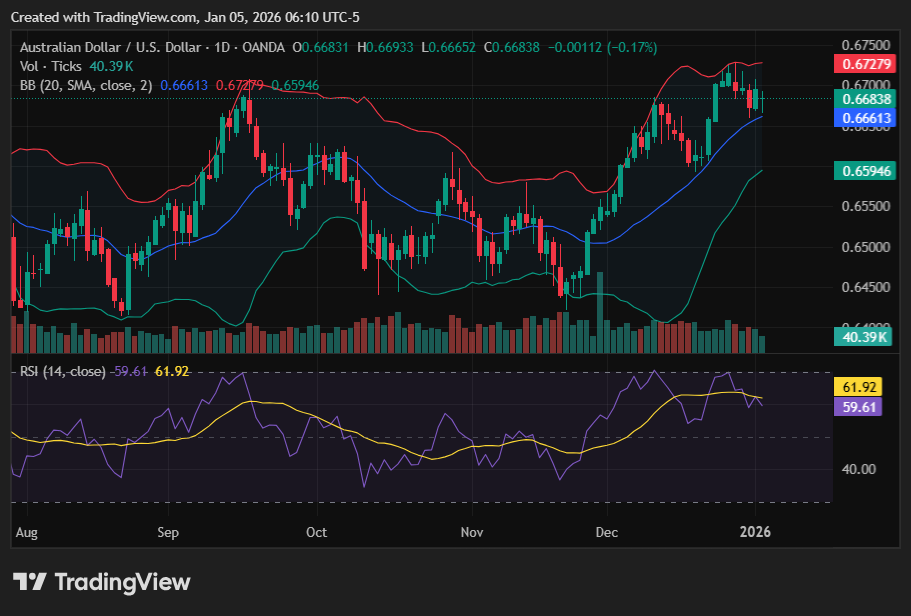Click the 40.39K volume axis label
The height and width of the screenshot is (616, 911).
863,336
